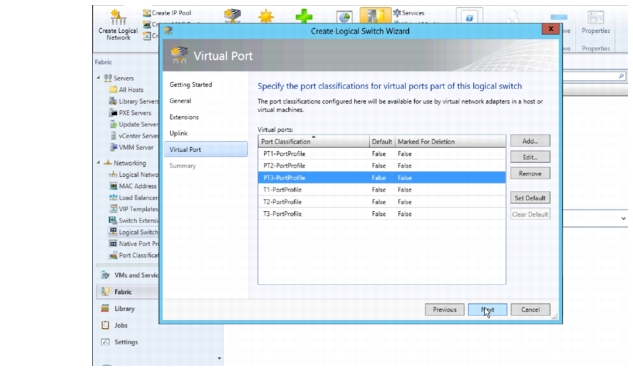
Task: Select the T2-PortProfile row
Action: coord(382,202)
